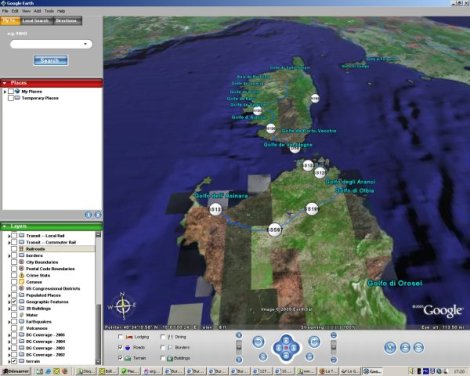Rotate view clockwise button
Viewport: 470px width, 376px height.
tap(314, 341)
